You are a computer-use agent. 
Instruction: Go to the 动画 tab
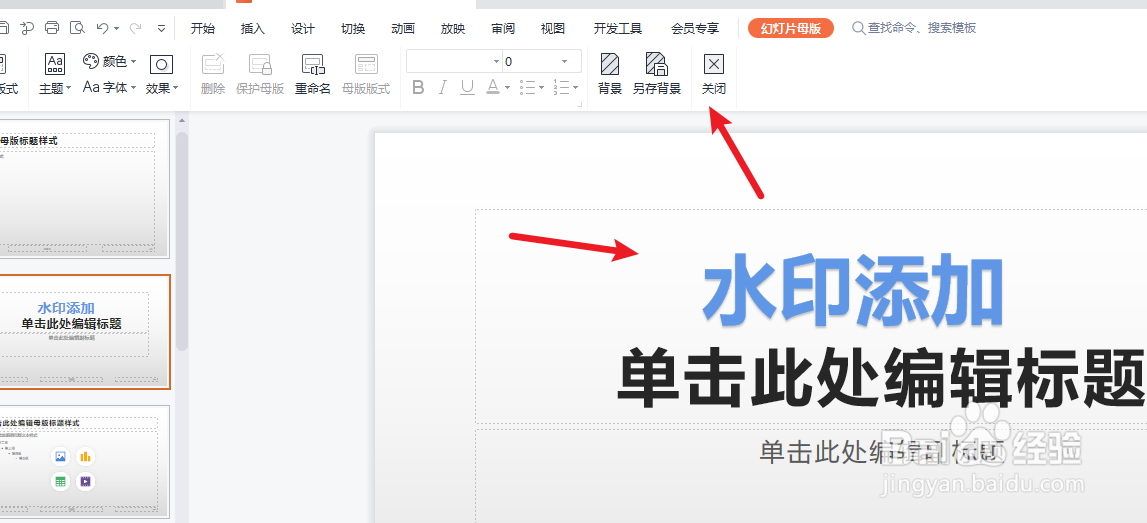(403, 29)
